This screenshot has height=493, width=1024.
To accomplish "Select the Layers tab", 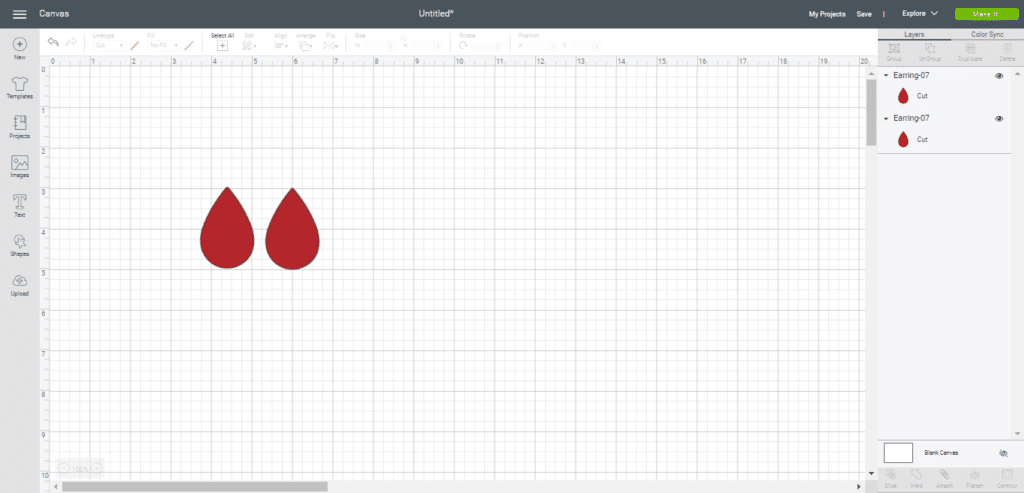I will pos(914,34).
